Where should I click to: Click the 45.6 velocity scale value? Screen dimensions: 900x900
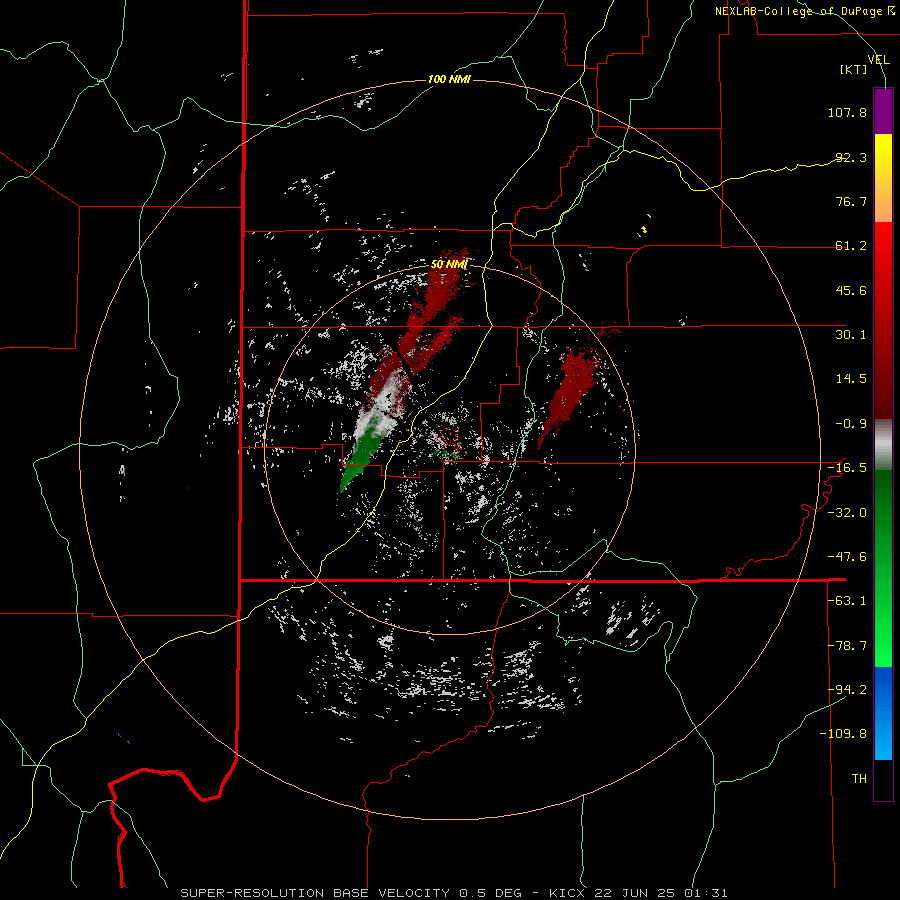851,290
